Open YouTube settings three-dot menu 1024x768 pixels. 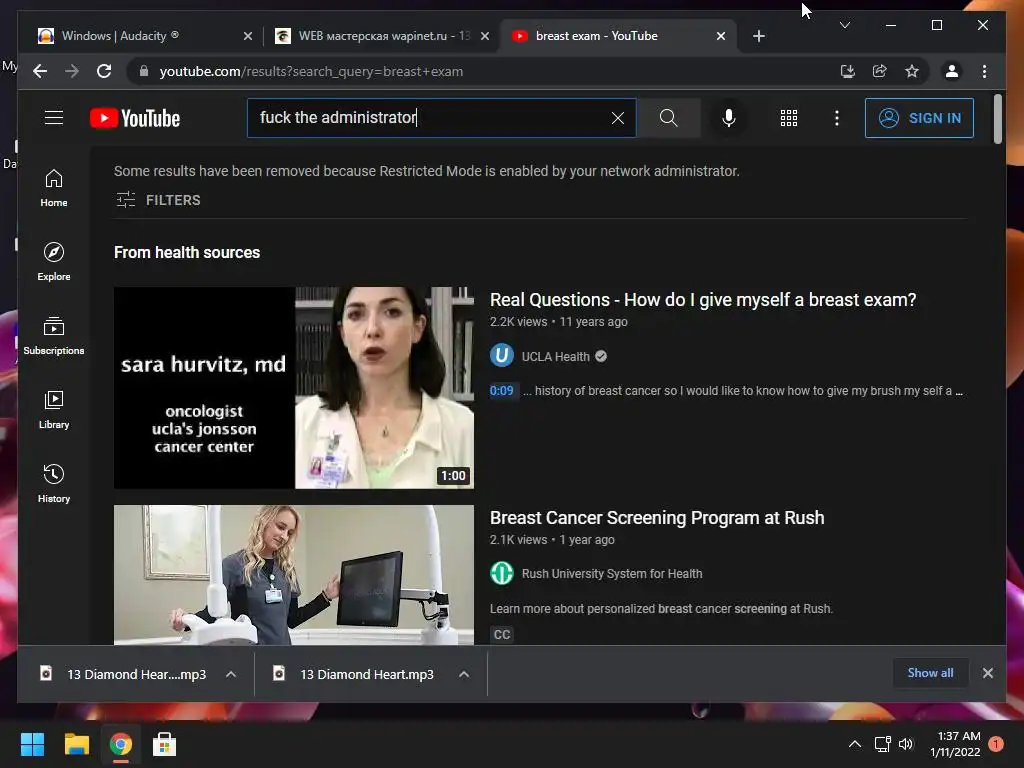[837, 118]
